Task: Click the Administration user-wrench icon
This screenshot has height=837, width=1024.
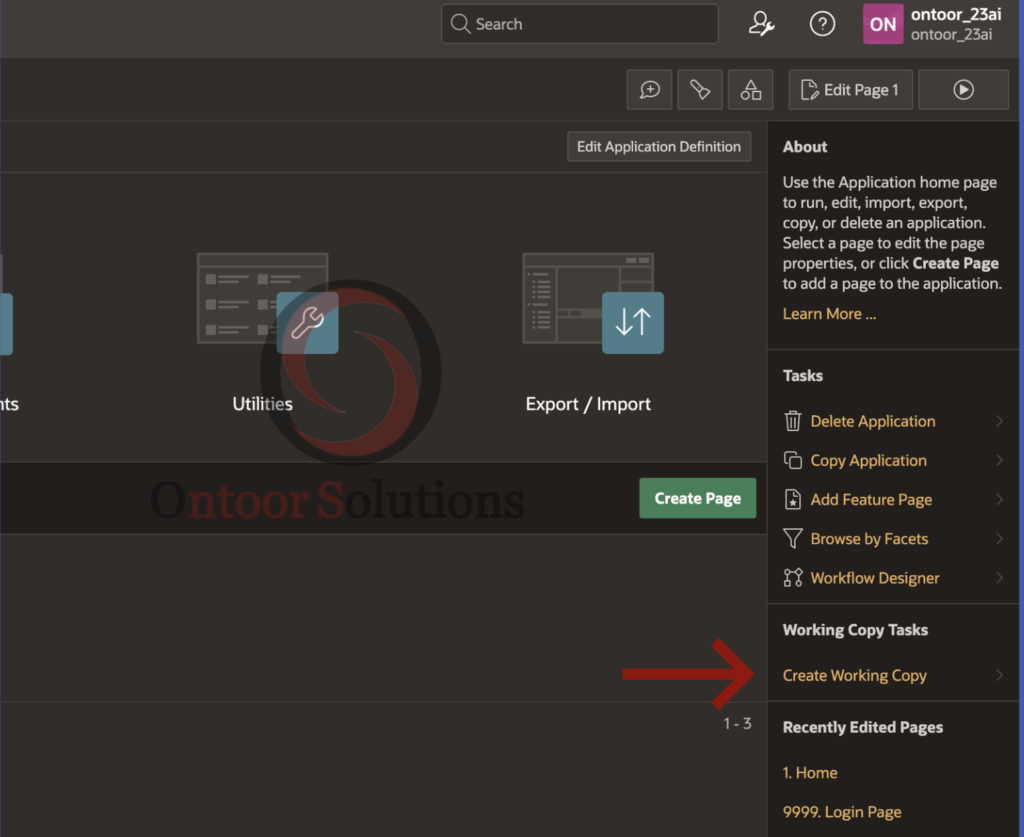Action: coord(762,25)
